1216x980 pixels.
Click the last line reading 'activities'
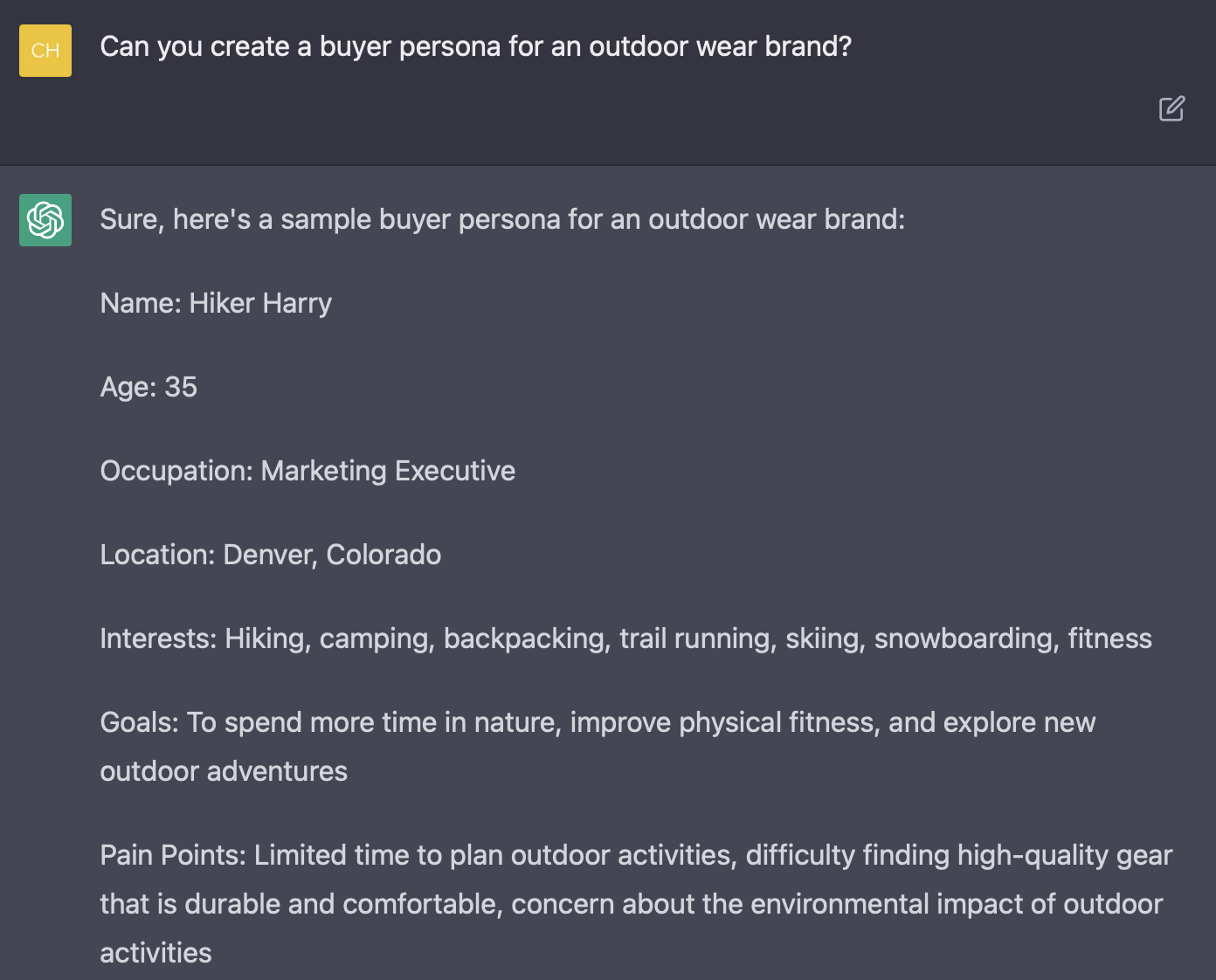[x=155, y=953]
